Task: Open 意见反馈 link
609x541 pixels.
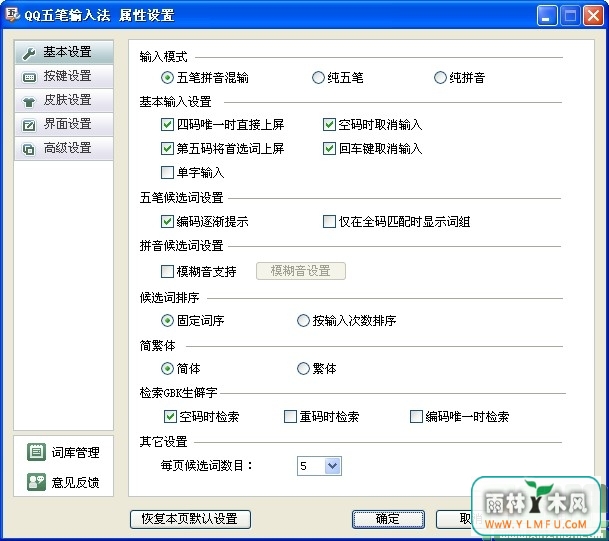Action: (x=75, y=482)
